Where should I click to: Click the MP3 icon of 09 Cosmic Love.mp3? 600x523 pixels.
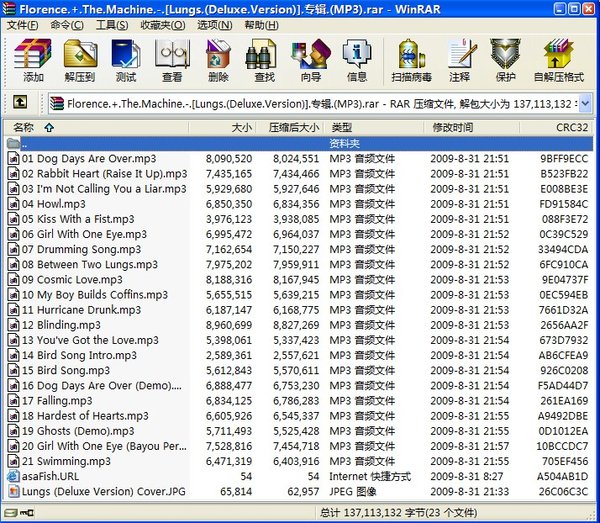pos(13,280)
